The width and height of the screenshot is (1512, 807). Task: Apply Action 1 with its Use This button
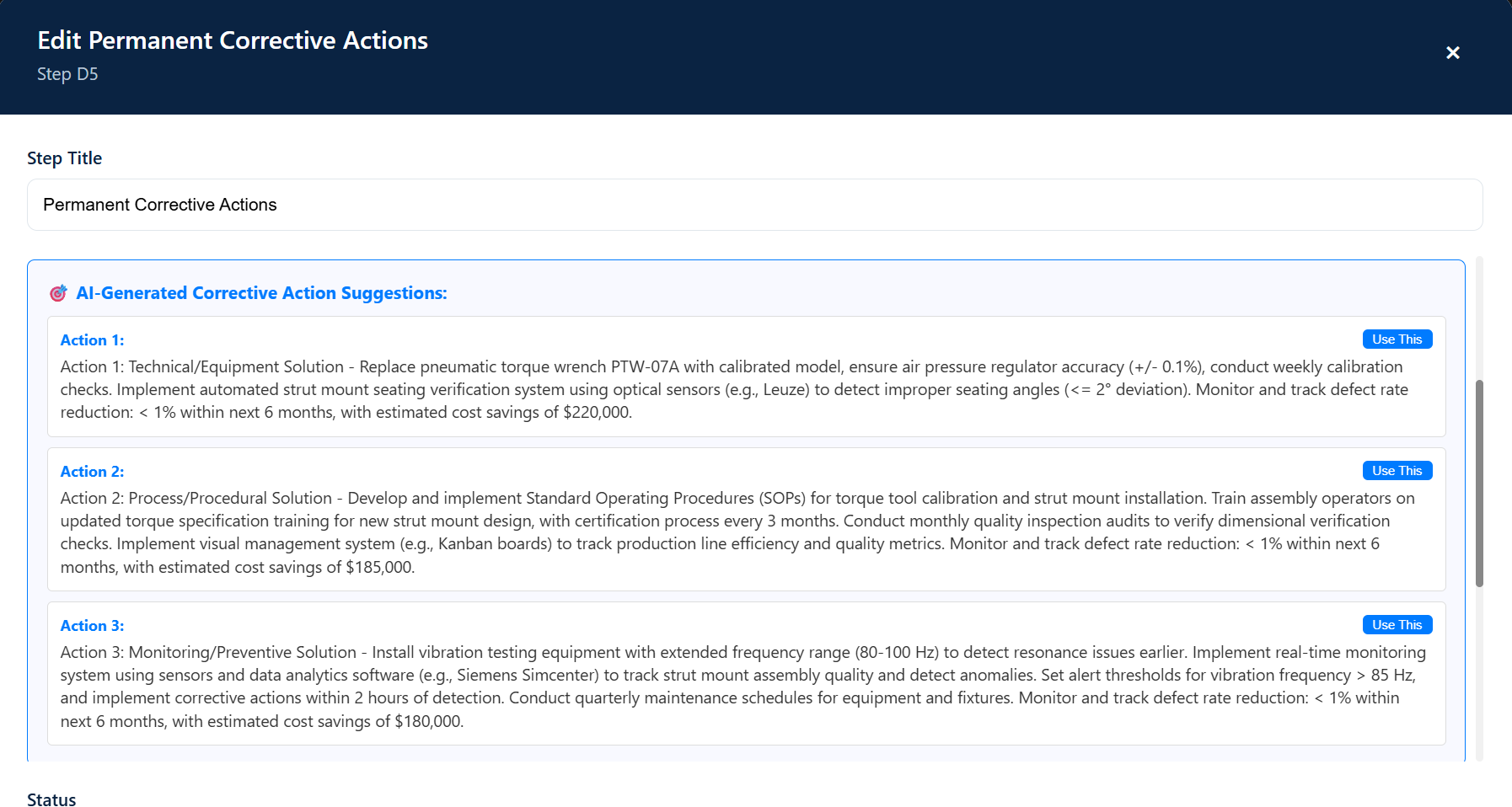[x=1397, y=339]
